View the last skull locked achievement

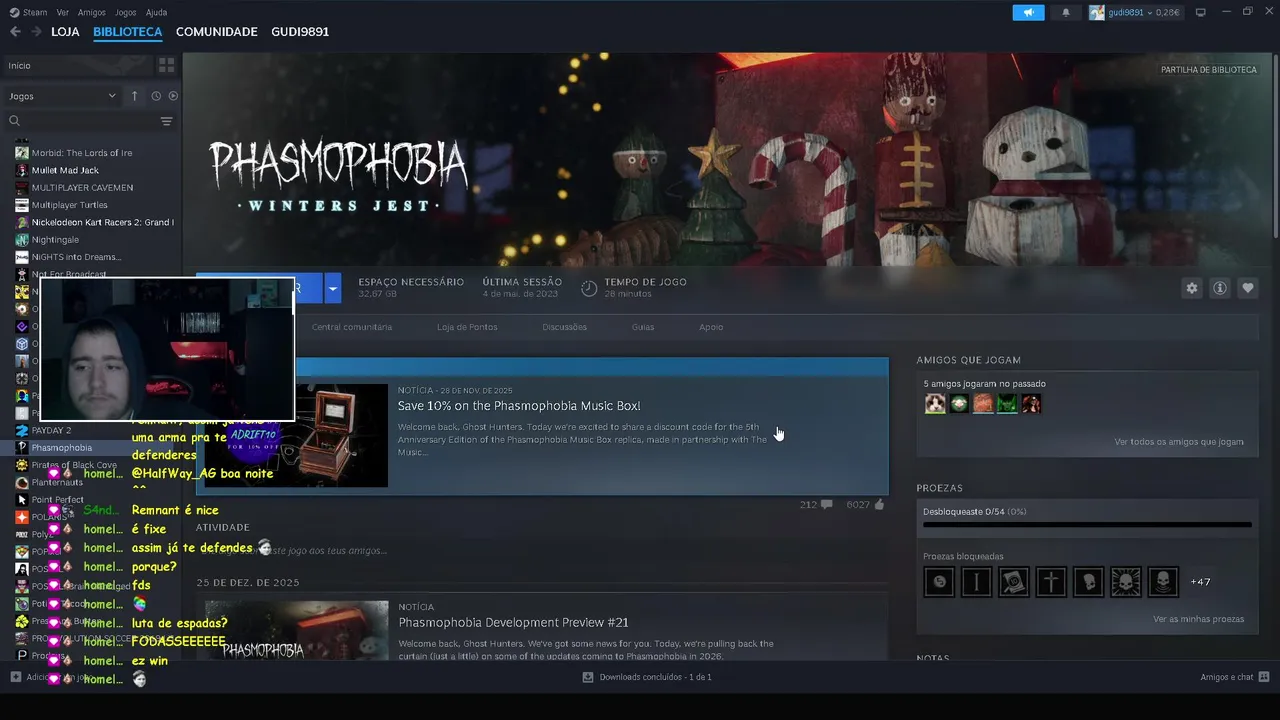(1163, 582)
